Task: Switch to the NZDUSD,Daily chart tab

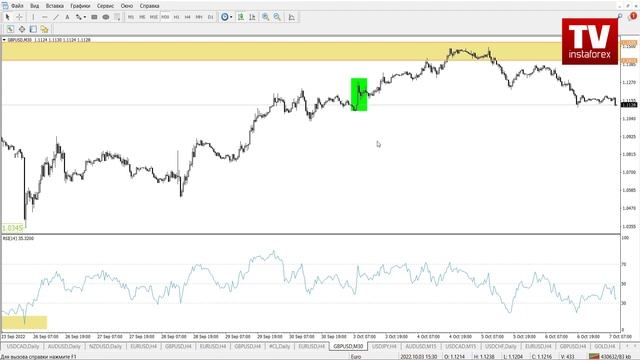Action: [x=105, y=346]
